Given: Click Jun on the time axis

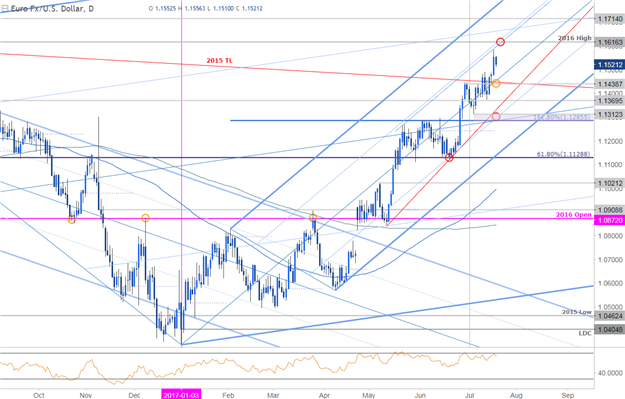Looking at the screenshot, I should [x=420, y=395].
